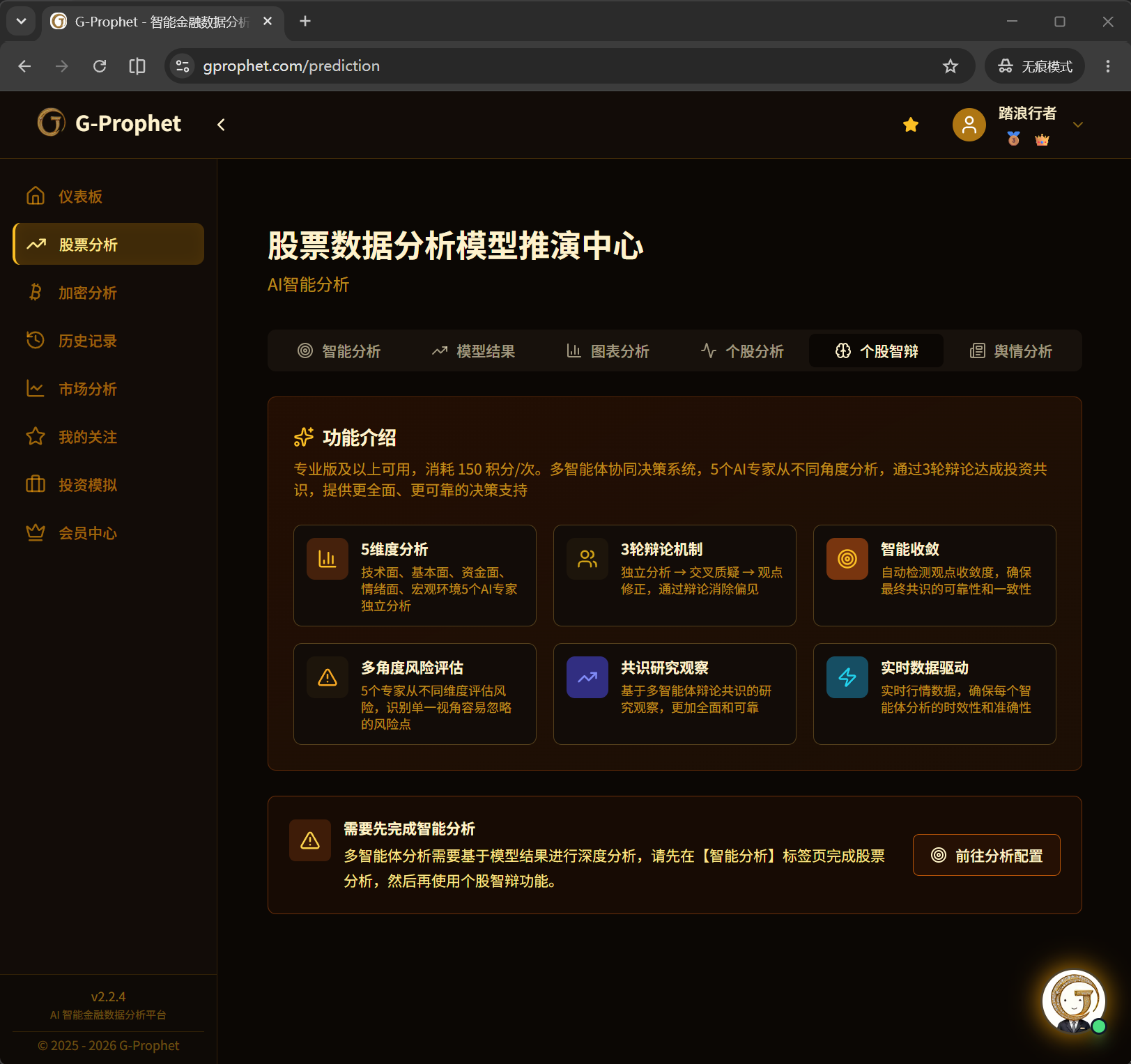Click the split view icon in browser toolbar
Viewport: 1131px width, 1064px height.
(x=137, y=66)
